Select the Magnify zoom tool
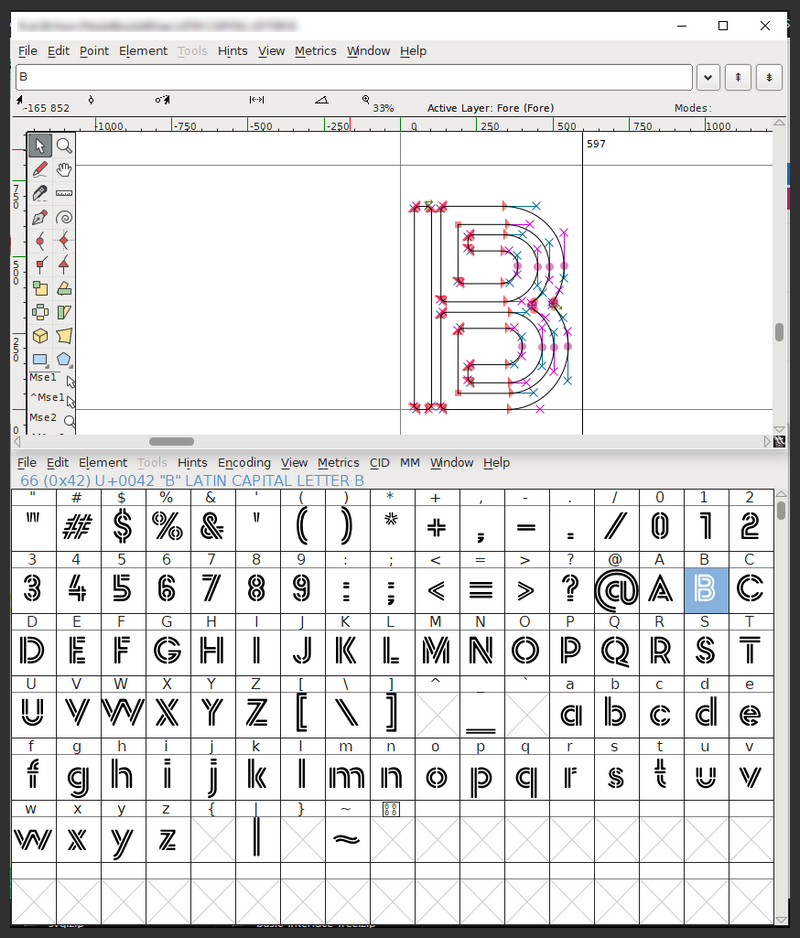Viewport: 800px width, 938px height. (x=64, y=146)
